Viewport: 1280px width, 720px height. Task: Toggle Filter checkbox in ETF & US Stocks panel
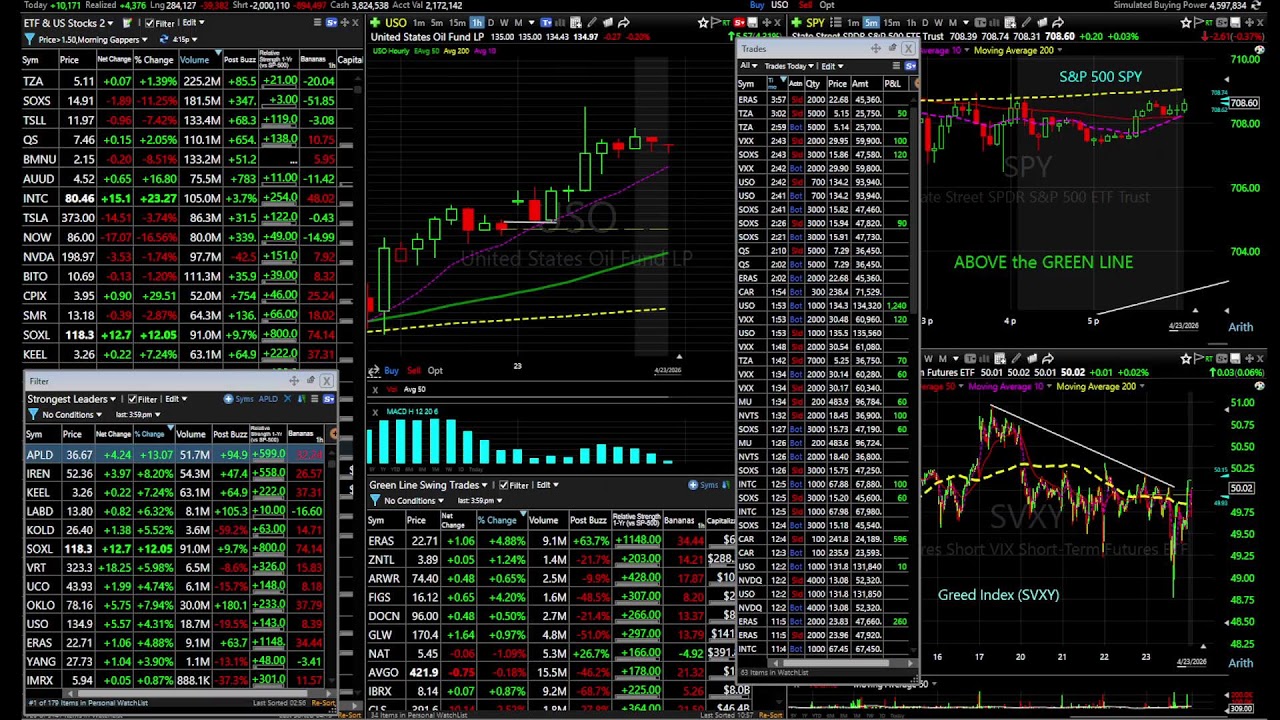coord(150,23)
